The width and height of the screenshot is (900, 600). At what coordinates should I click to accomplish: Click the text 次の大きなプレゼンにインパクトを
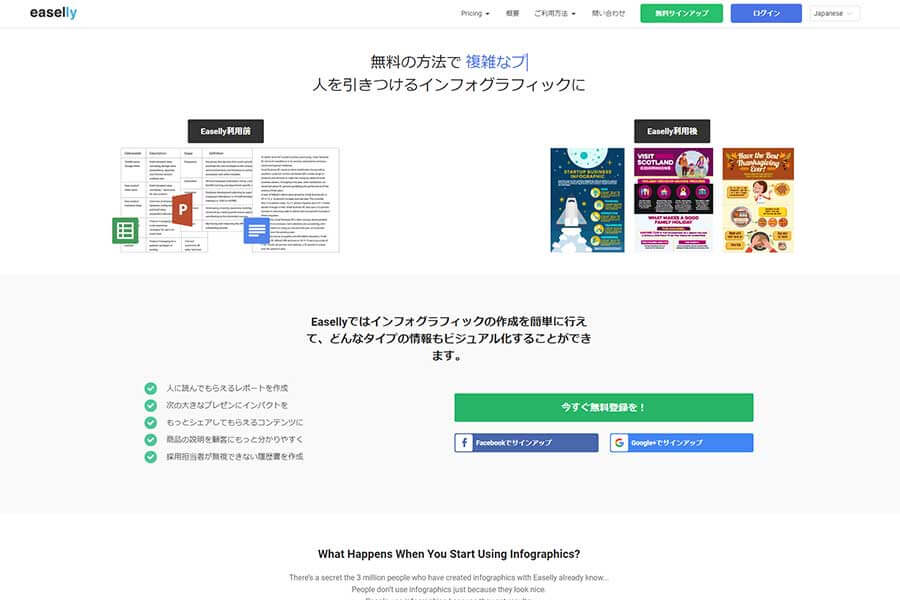(x=227, y=405)
